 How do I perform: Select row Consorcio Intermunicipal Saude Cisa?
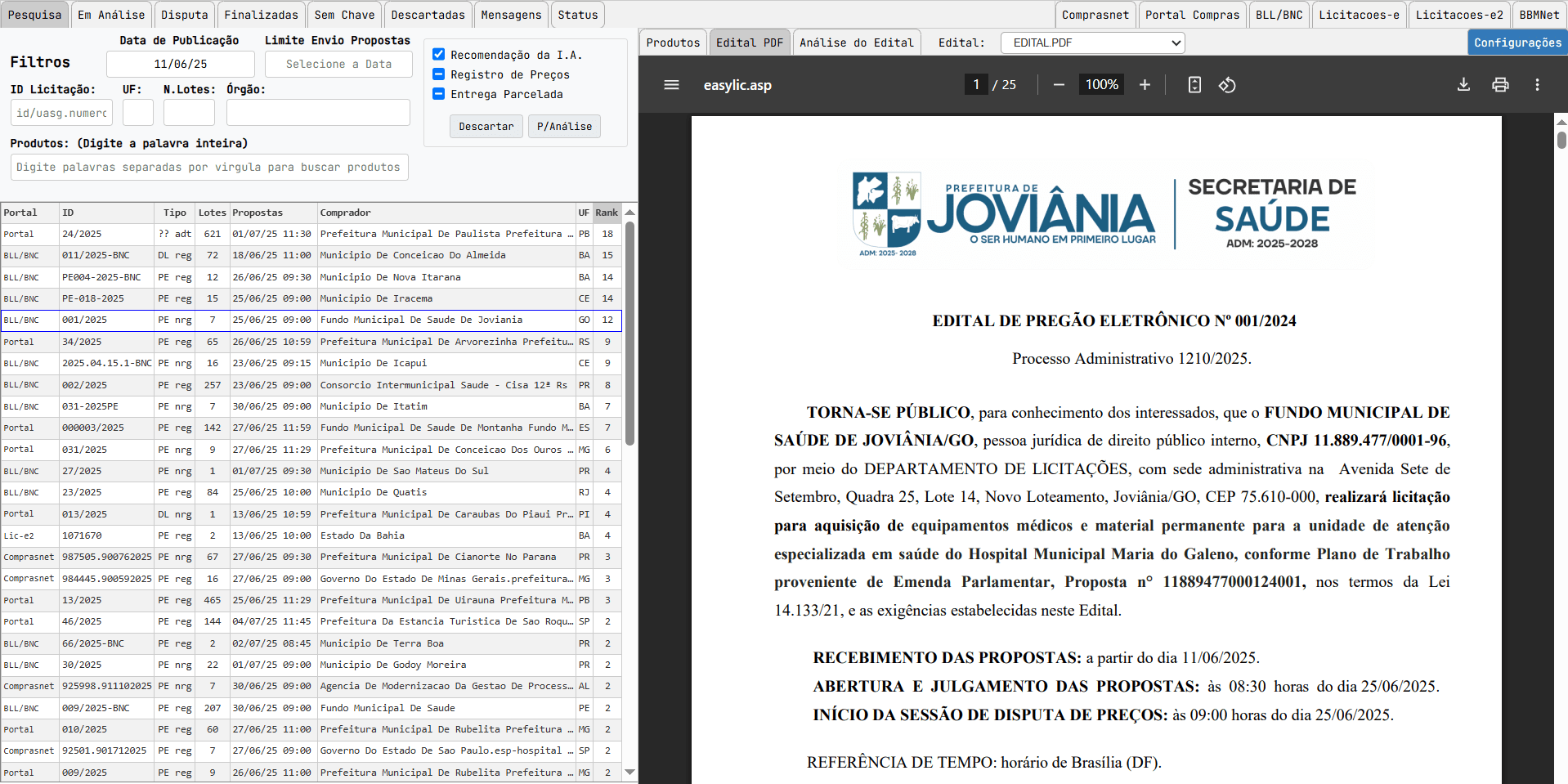311,385
